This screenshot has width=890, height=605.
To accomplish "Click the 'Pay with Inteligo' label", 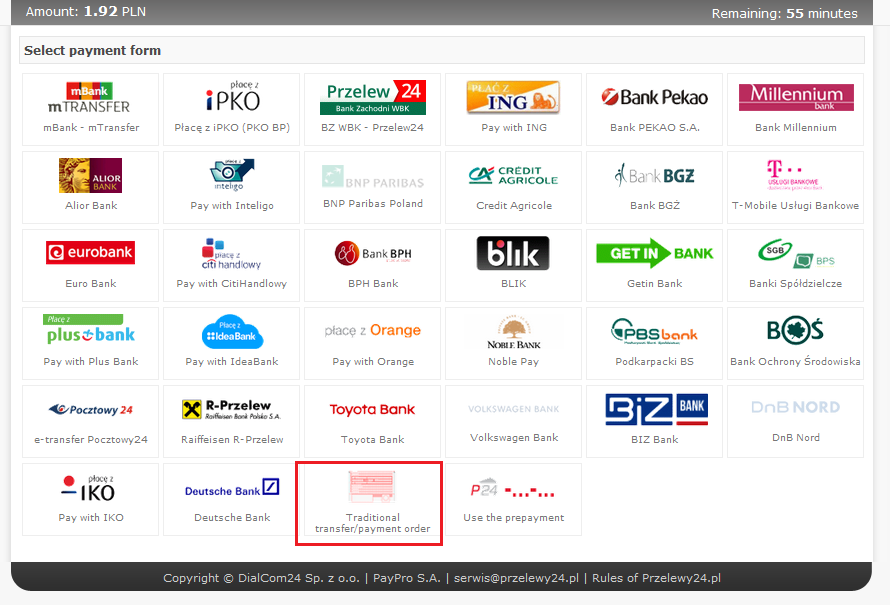I will click(x=232, y=205).
